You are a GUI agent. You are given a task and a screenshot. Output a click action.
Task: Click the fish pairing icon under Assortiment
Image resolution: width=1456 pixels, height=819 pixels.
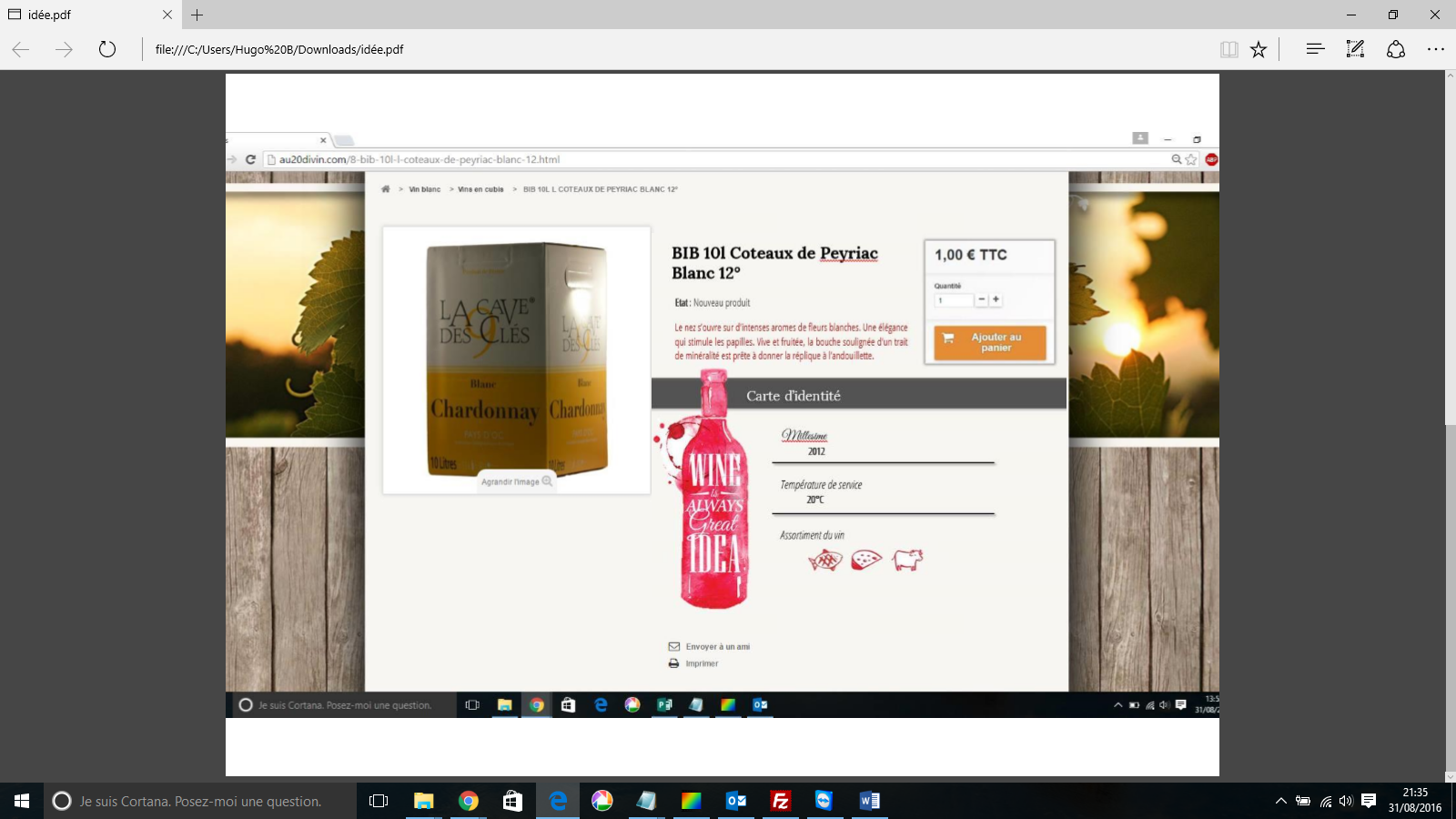tap(825, 560)
